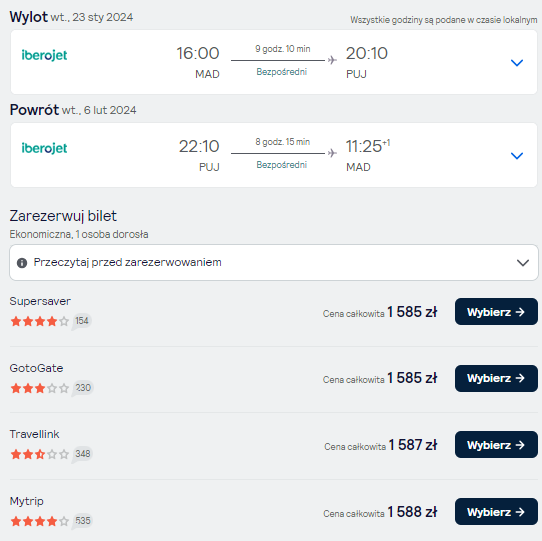This screenshot has height=541, width=542.
Task: Click the 535 reviews bubble for Mytrip
Action: (x=82, y=521)
